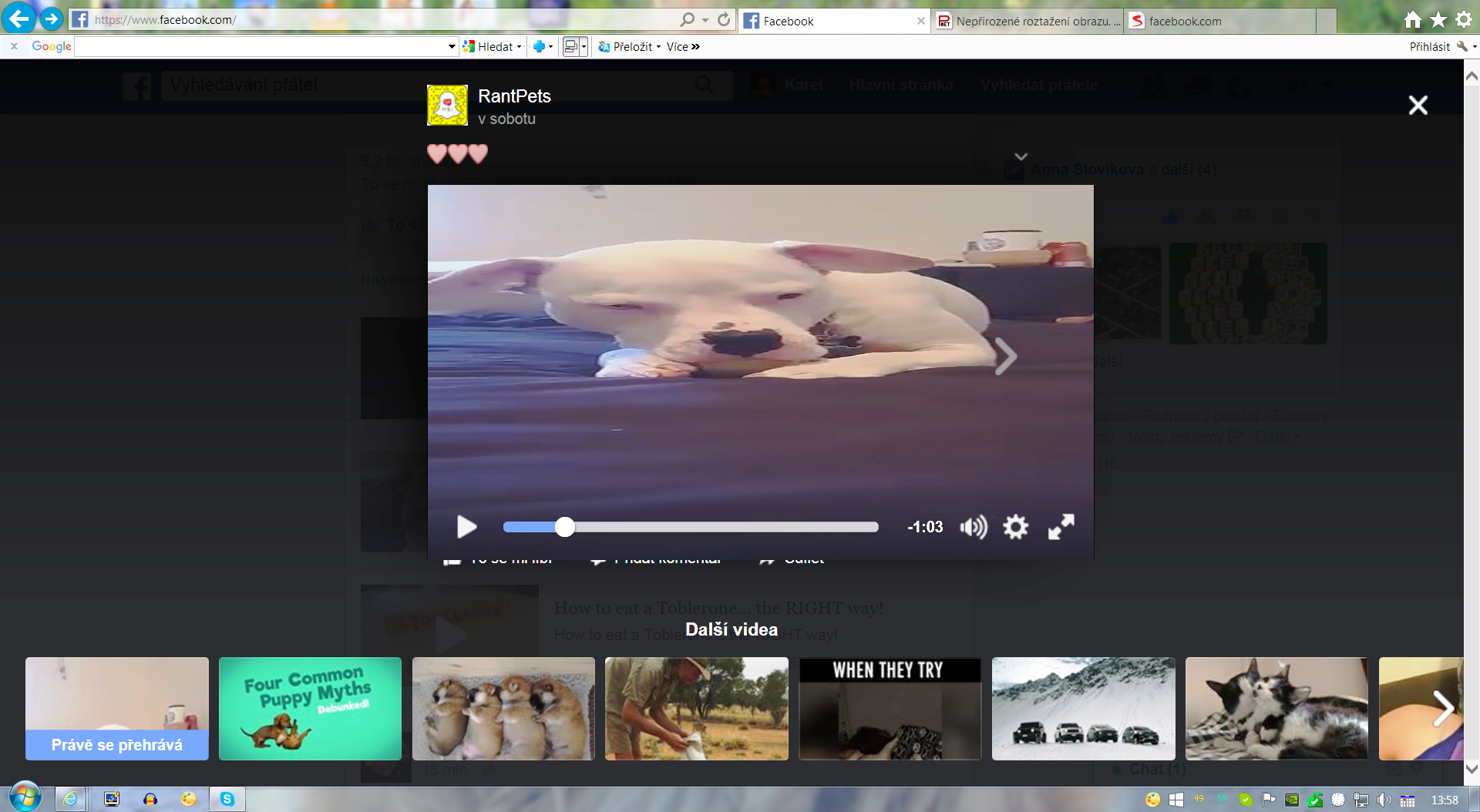Switch video to fullscreen mode

1061,527
